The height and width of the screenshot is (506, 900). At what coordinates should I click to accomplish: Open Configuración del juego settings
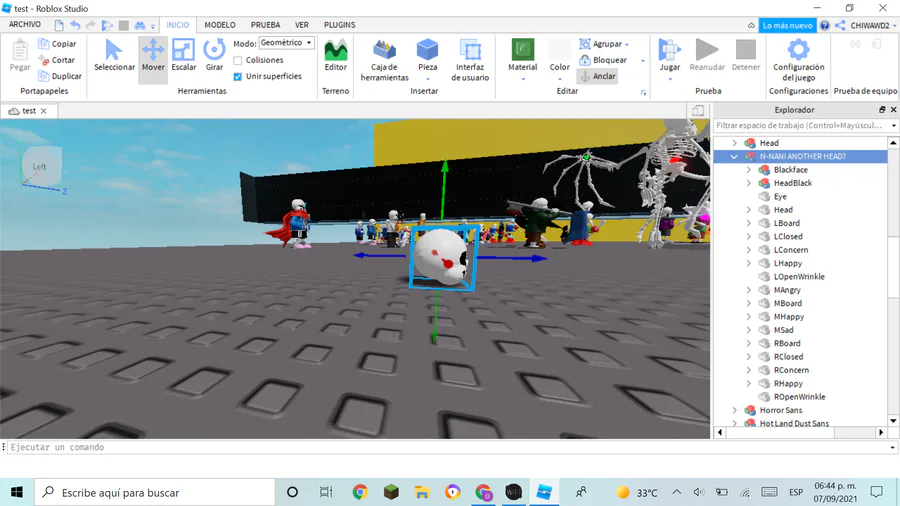coord(798,60)
